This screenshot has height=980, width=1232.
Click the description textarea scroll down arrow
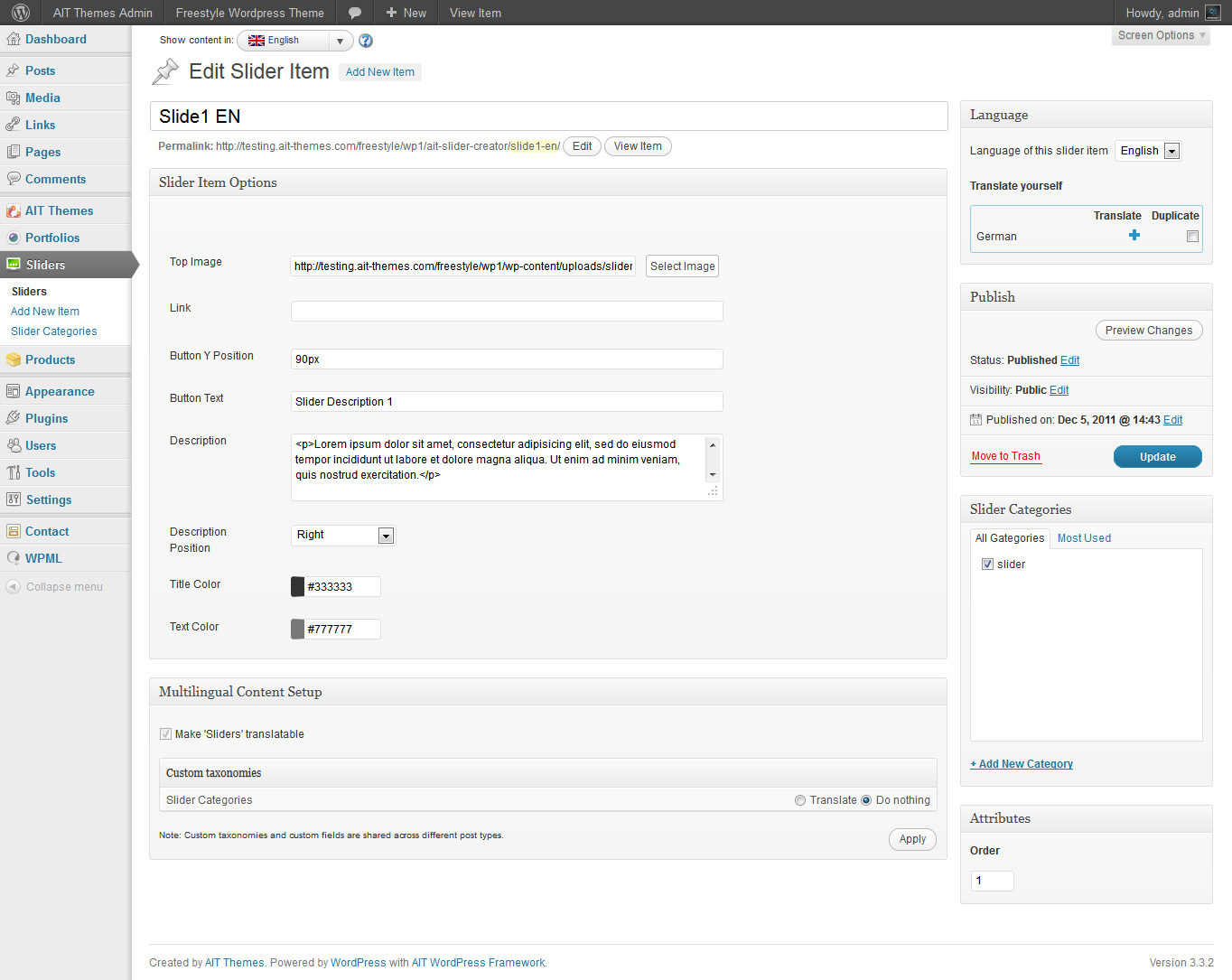click(713, 475)
